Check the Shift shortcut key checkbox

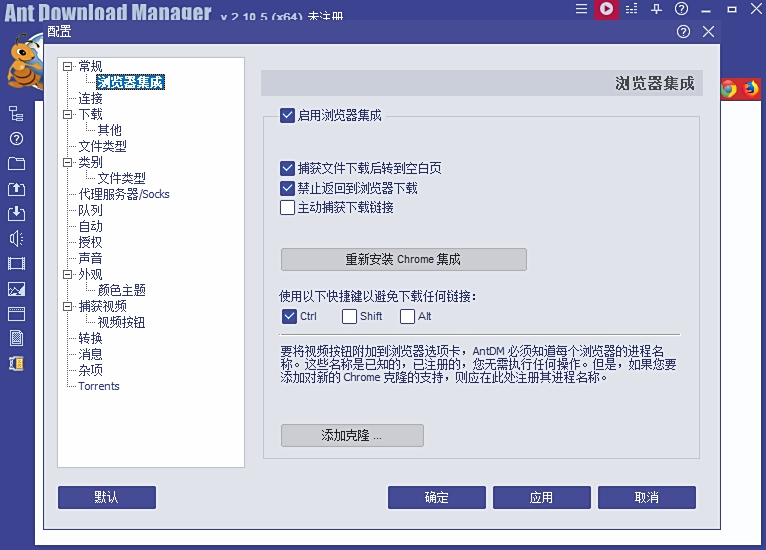(349, 317)
